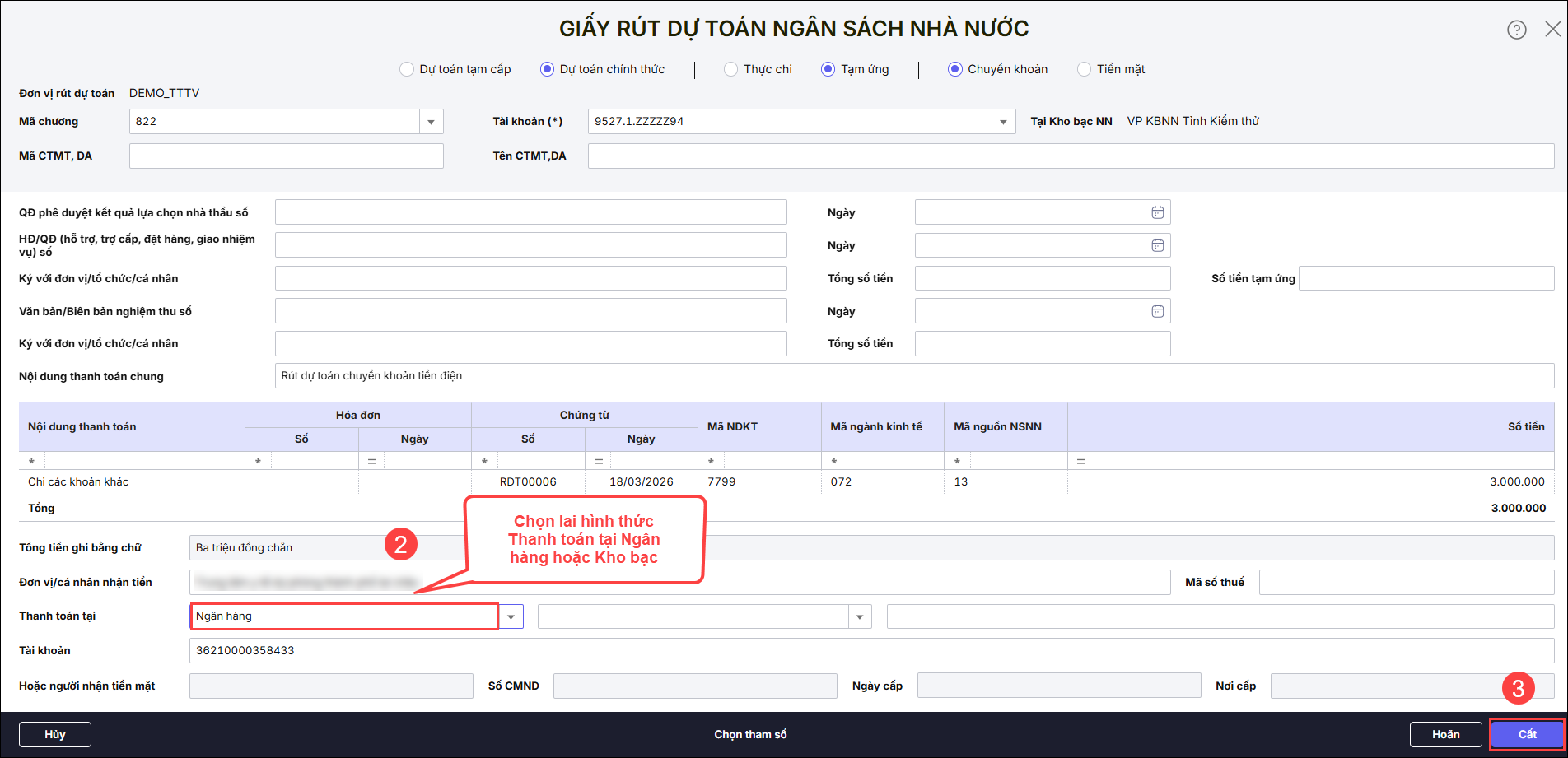The image size is (1568, 758).
Task: Click the date cell 18/03/2026
Action: coord(642,482)
